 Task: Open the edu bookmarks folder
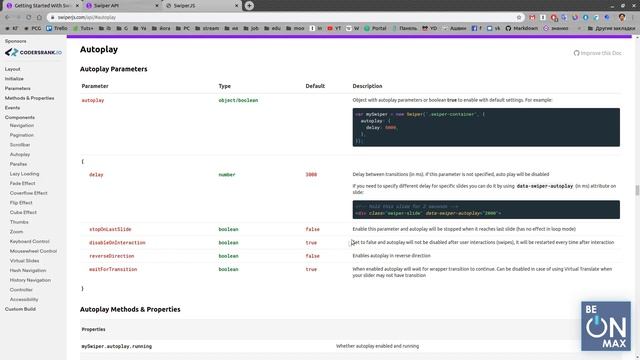[273, 28]
